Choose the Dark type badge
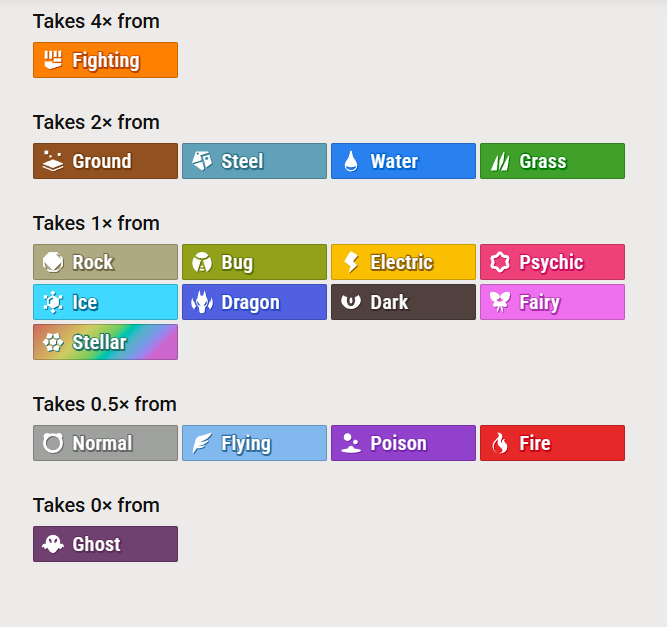 [x=403, y=302]
